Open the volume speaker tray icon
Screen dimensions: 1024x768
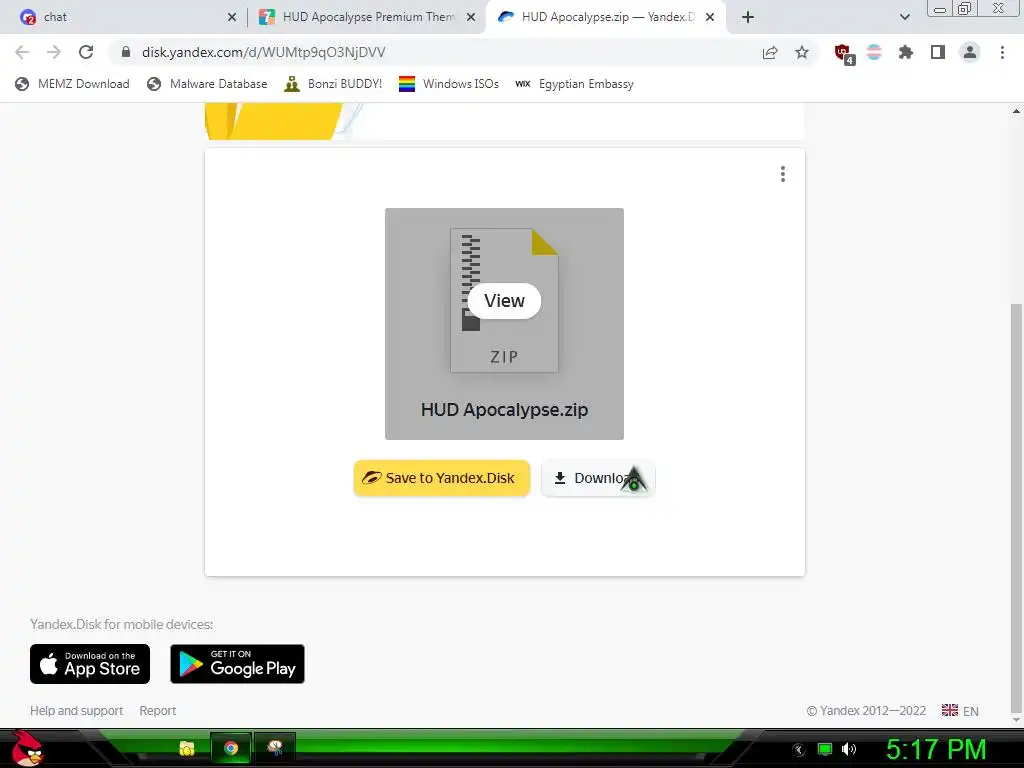(849, 750)
